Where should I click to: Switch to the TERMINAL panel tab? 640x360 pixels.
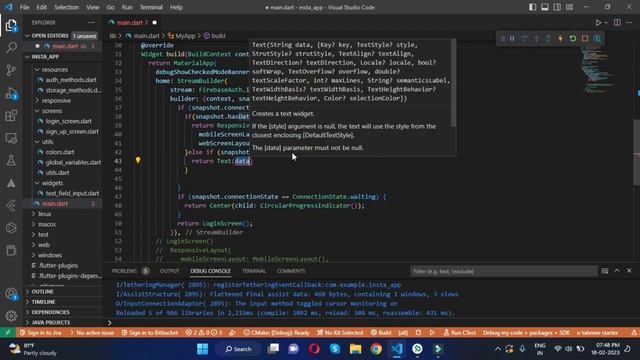[x=253, y=271]
